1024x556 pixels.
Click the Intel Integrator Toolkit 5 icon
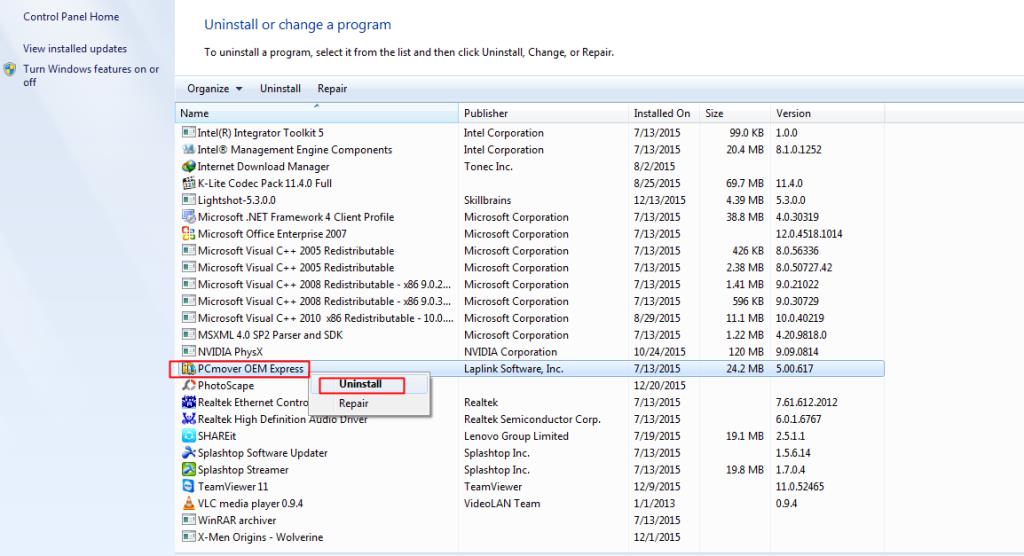pos(189,133)
